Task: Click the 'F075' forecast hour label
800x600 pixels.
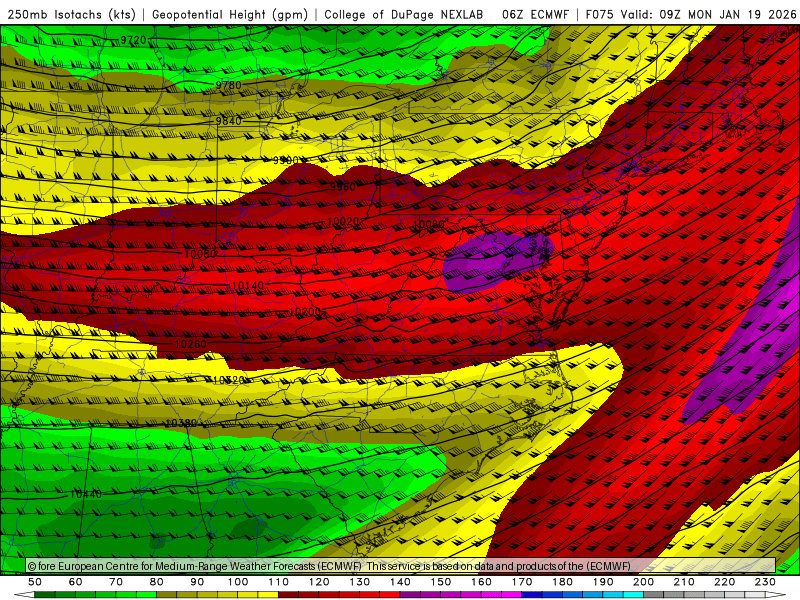Action: point(599,15)
